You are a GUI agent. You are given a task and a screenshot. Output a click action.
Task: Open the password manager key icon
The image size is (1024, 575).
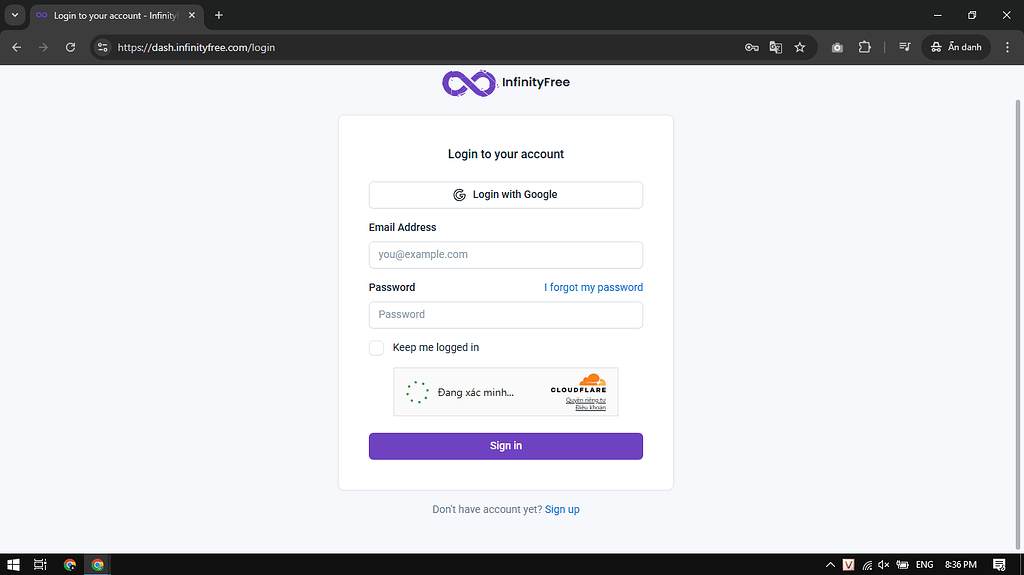click(752, 47)
